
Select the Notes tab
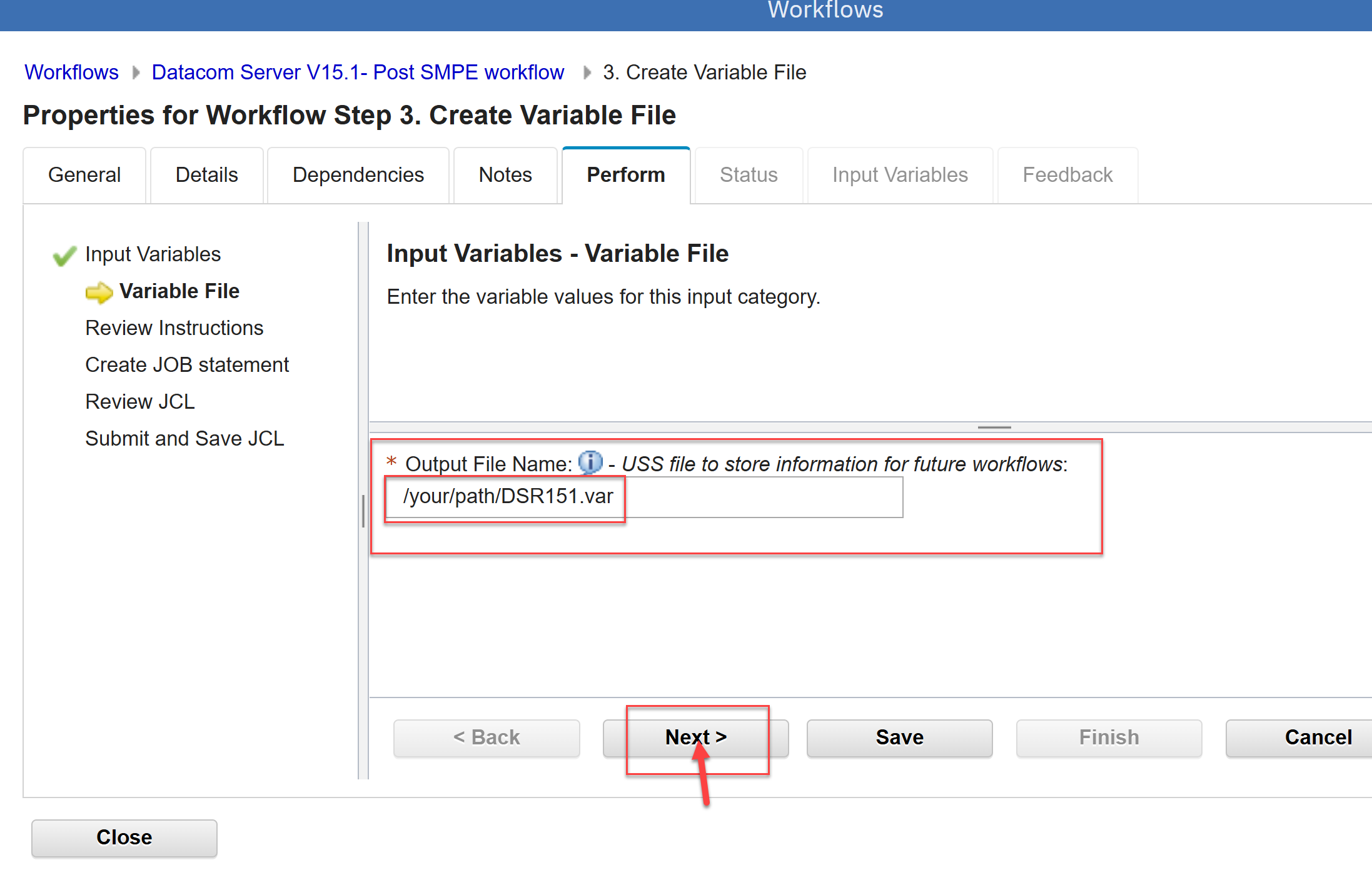click(x=505, y=175)
